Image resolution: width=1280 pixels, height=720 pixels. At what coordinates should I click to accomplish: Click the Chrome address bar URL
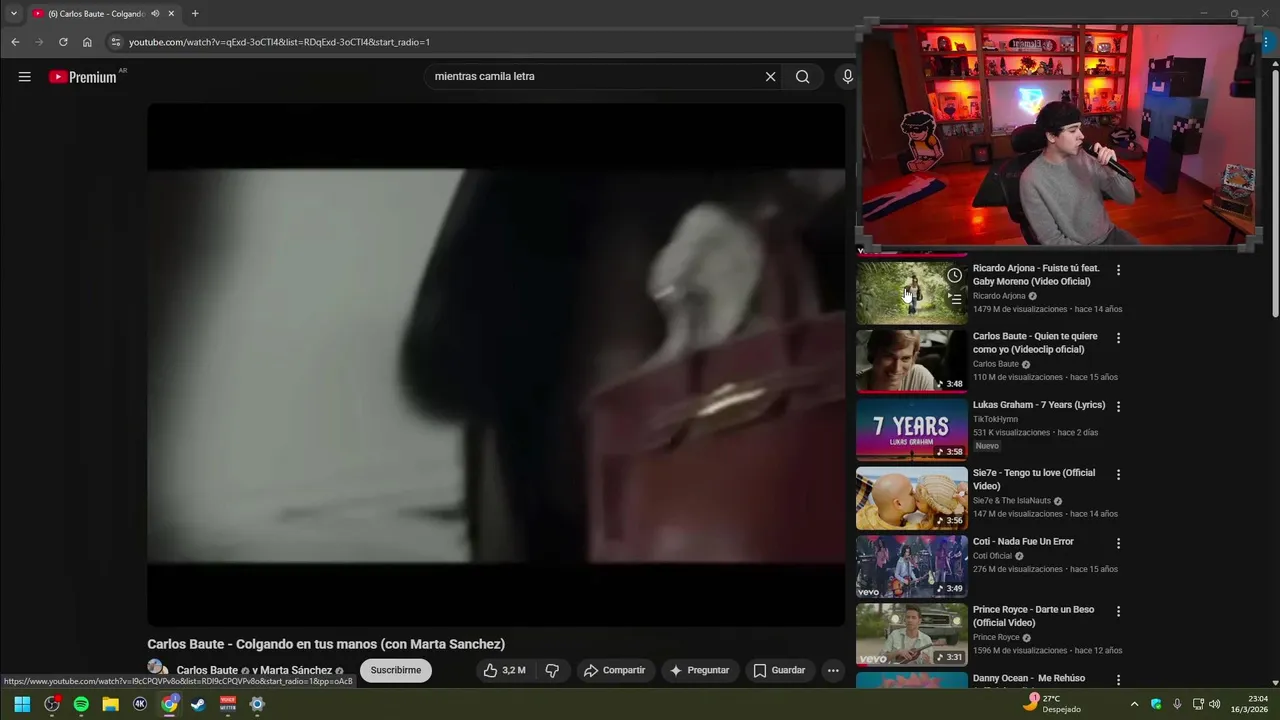(x=279, y=42)
